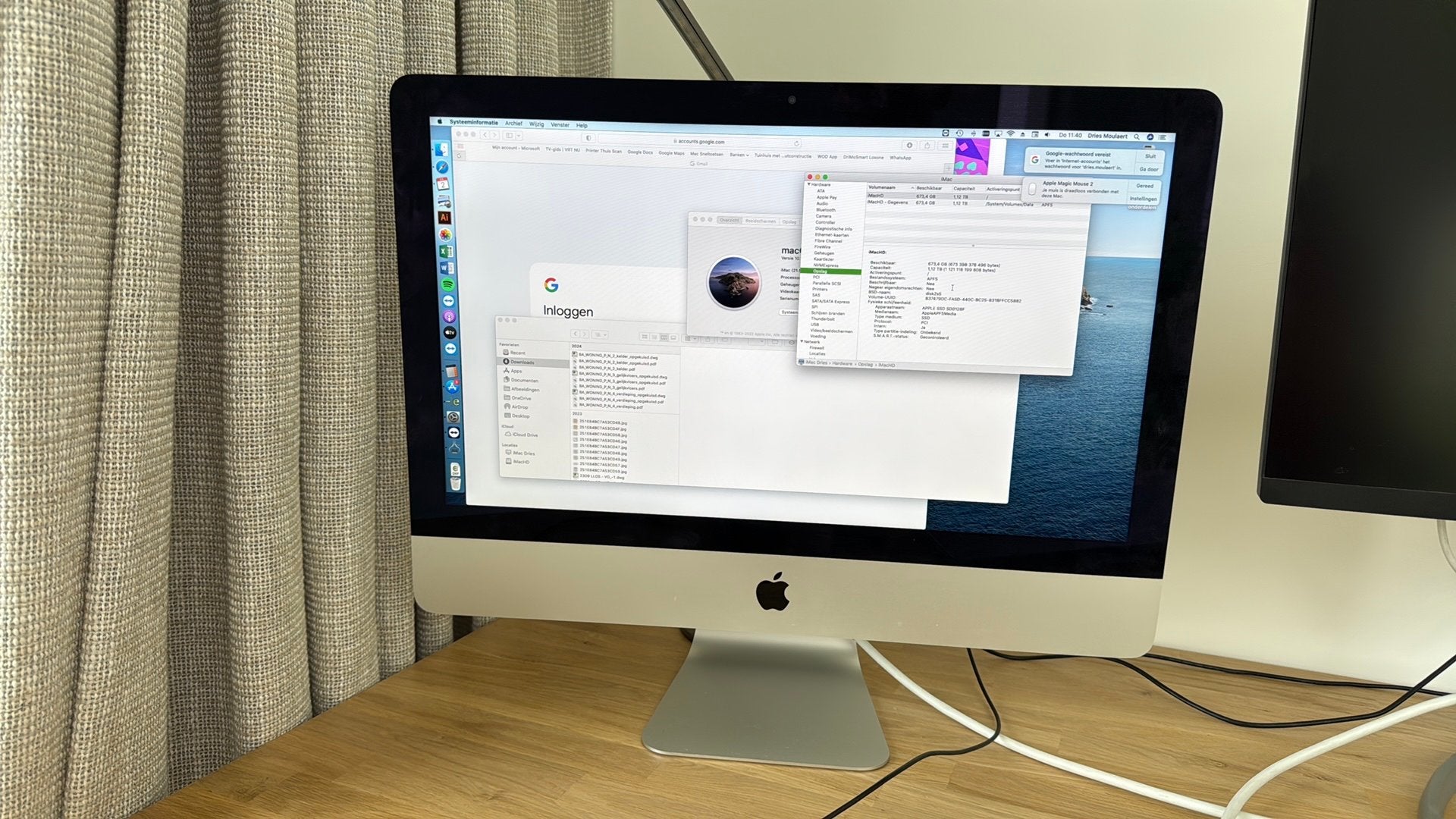Open the Wijzig menu
This screenshot has width=1456, height=819.
pos(537,124)
